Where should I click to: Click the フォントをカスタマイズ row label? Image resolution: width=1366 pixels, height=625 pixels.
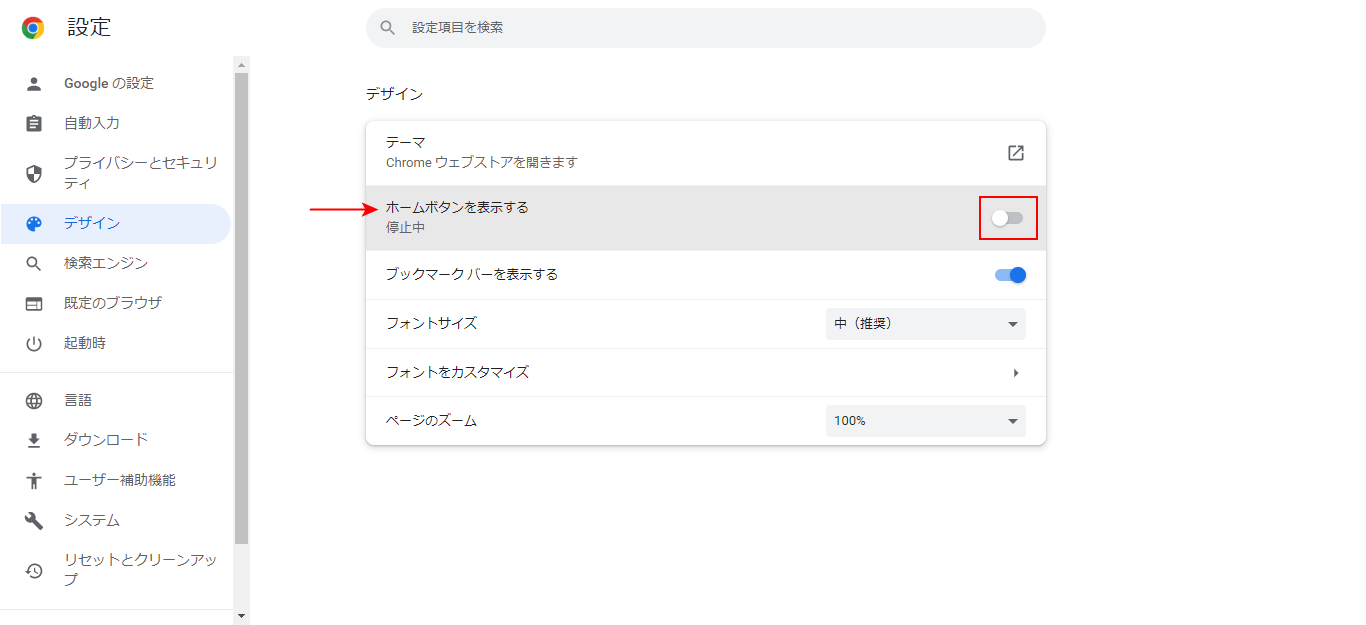pos(457,373)
